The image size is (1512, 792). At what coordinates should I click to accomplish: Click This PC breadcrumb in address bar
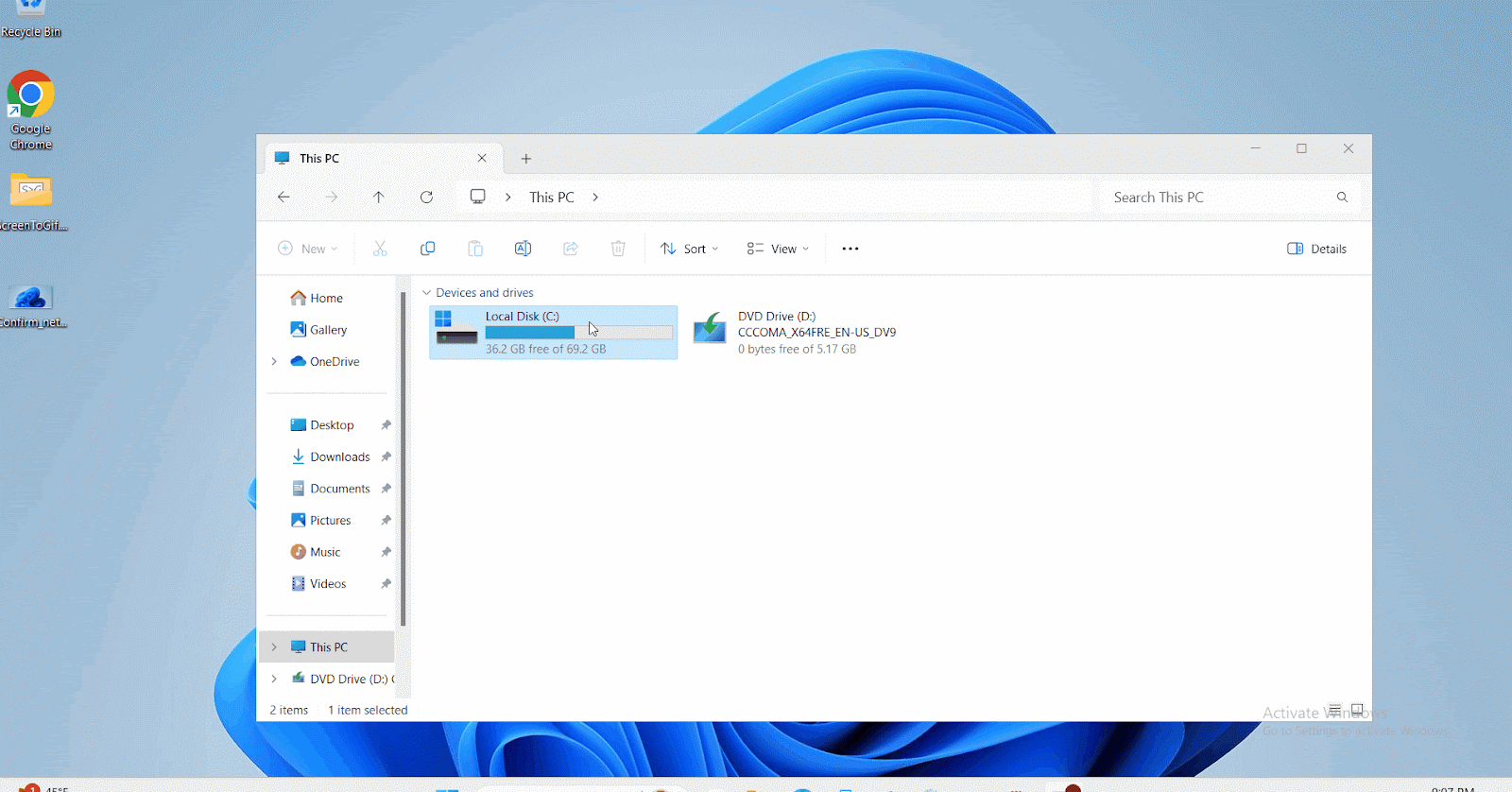coord(552,197)
